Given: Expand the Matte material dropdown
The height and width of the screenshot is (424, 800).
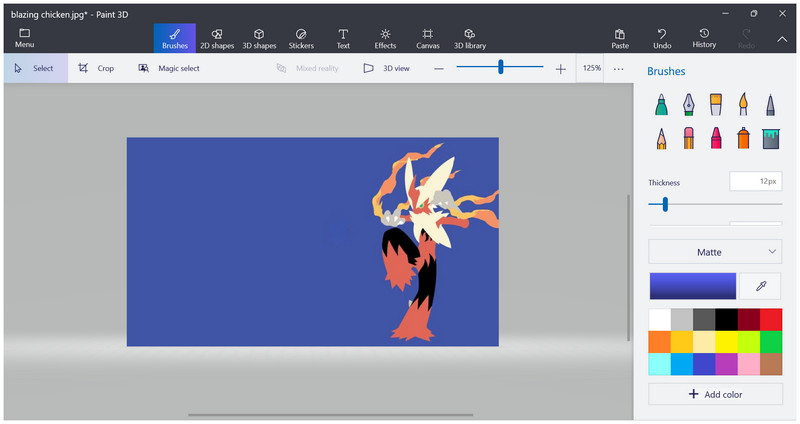Looking at the screenshot, I should click(x=715, y=252).
